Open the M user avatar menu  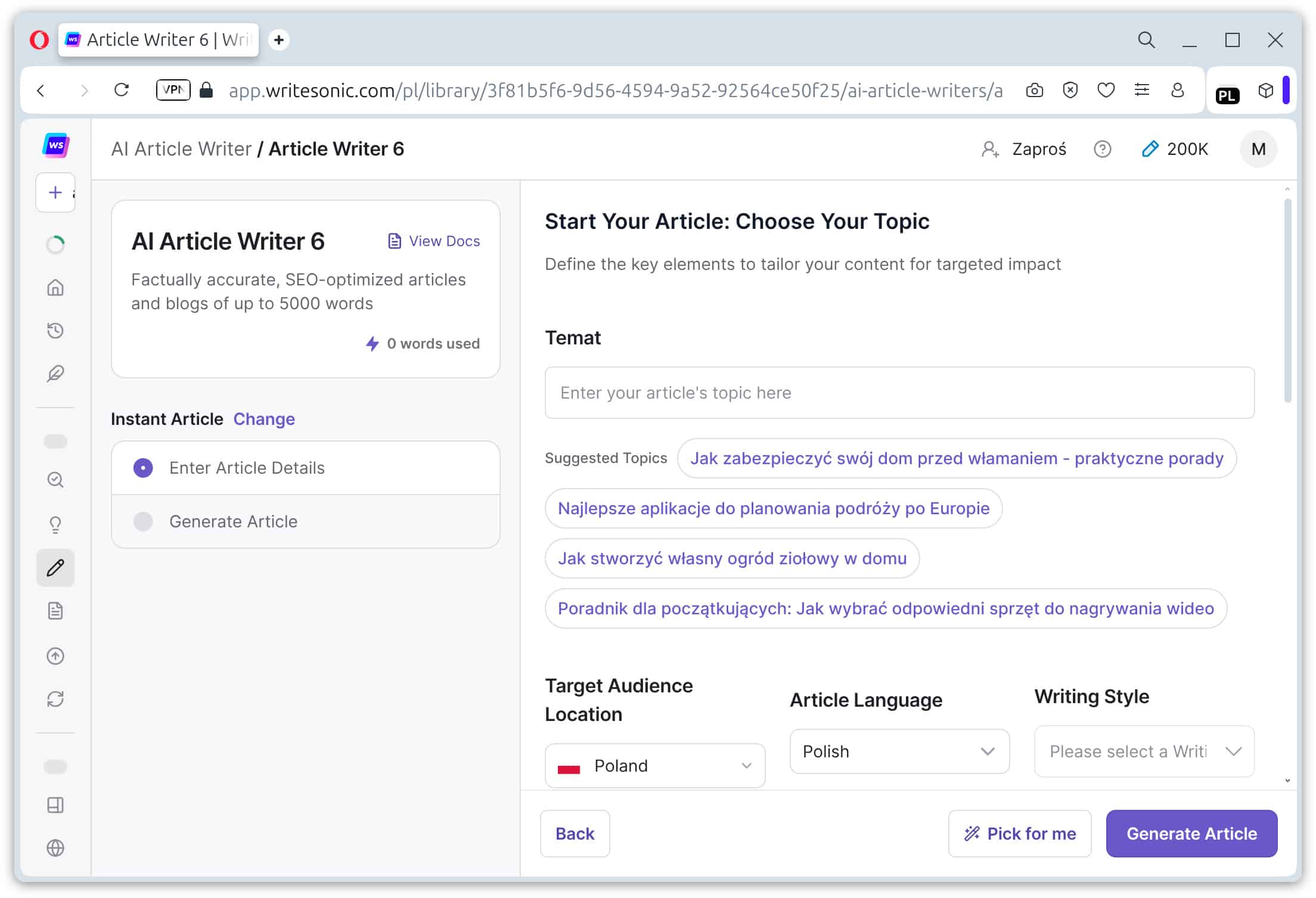point(1258,149)
